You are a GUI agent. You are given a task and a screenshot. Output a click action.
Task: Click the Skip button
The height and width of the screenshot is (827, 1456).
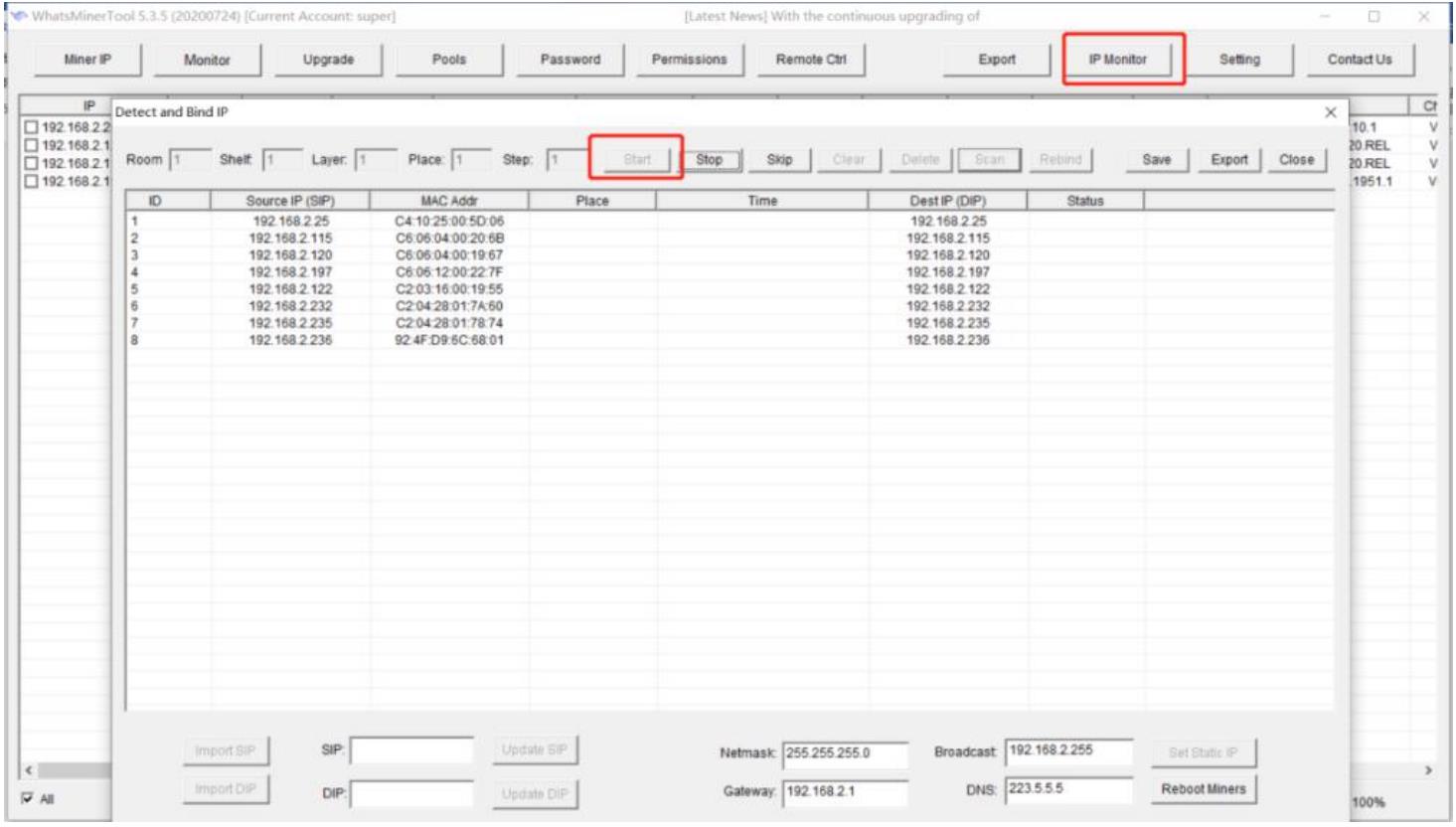tap(779, 160)
